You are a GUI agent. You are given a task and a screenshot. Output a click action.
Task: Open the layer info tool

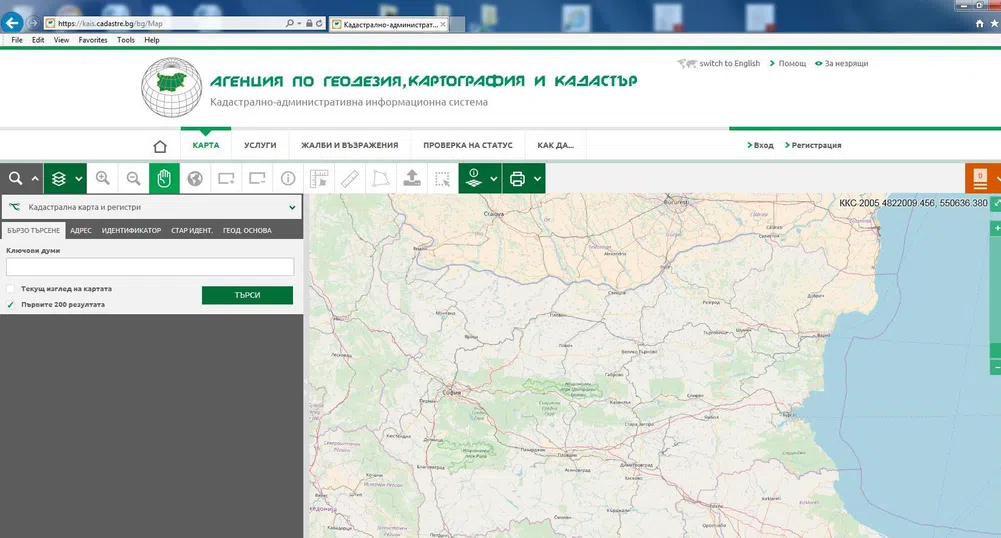pyautogui.click(x=474, y=179)
